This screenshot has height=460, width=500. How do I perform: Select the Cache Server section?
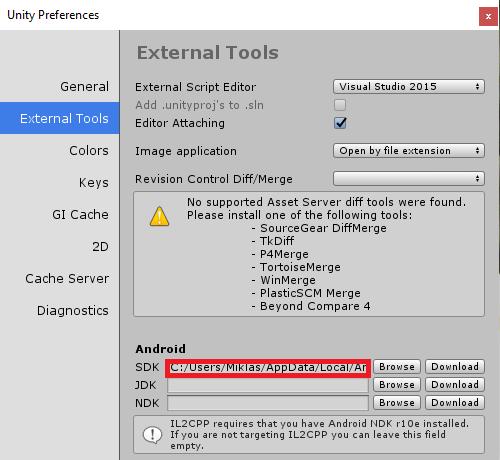coord(67,279)
